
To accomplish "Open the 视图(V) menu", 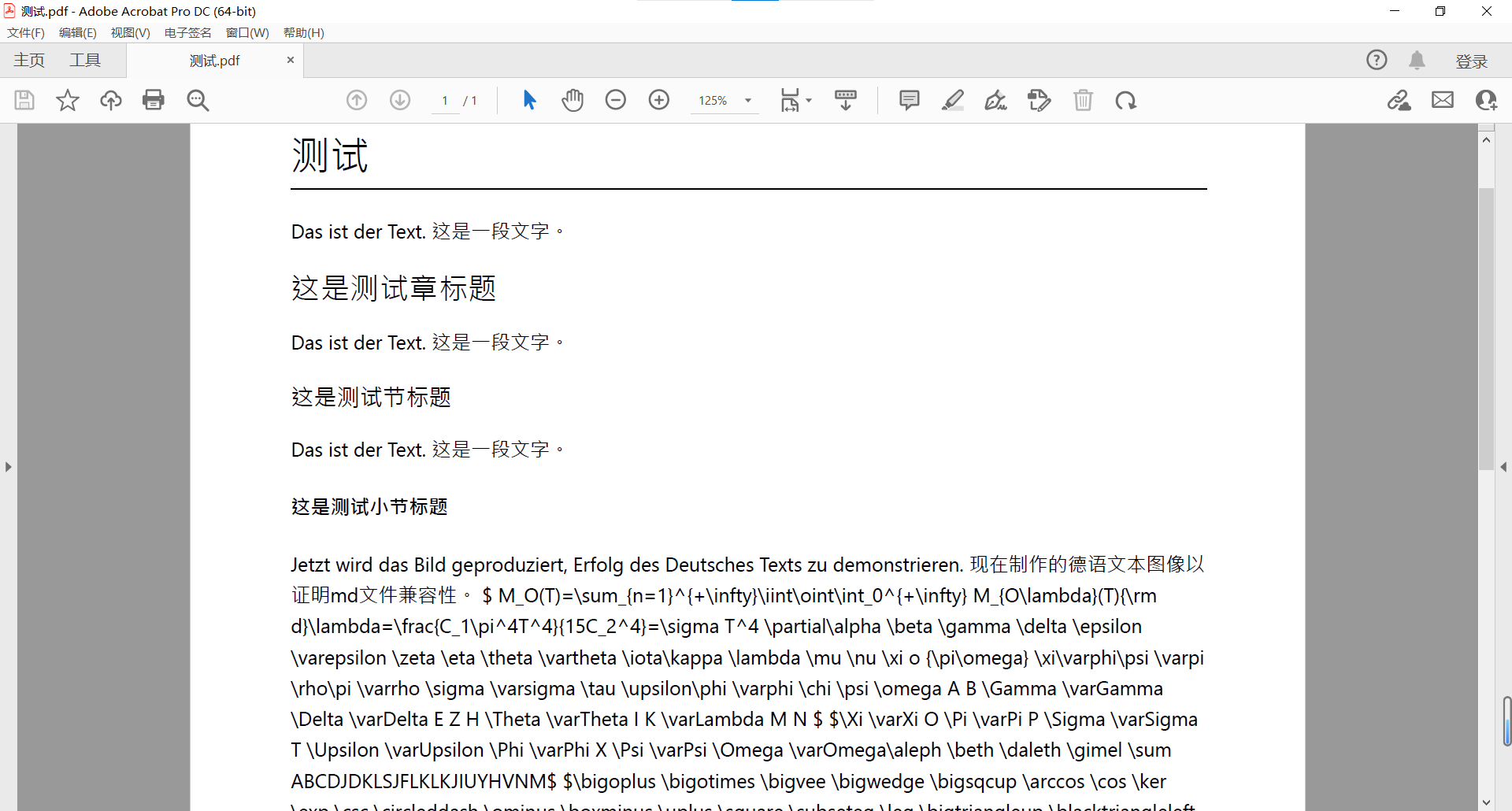I will 130,32.
